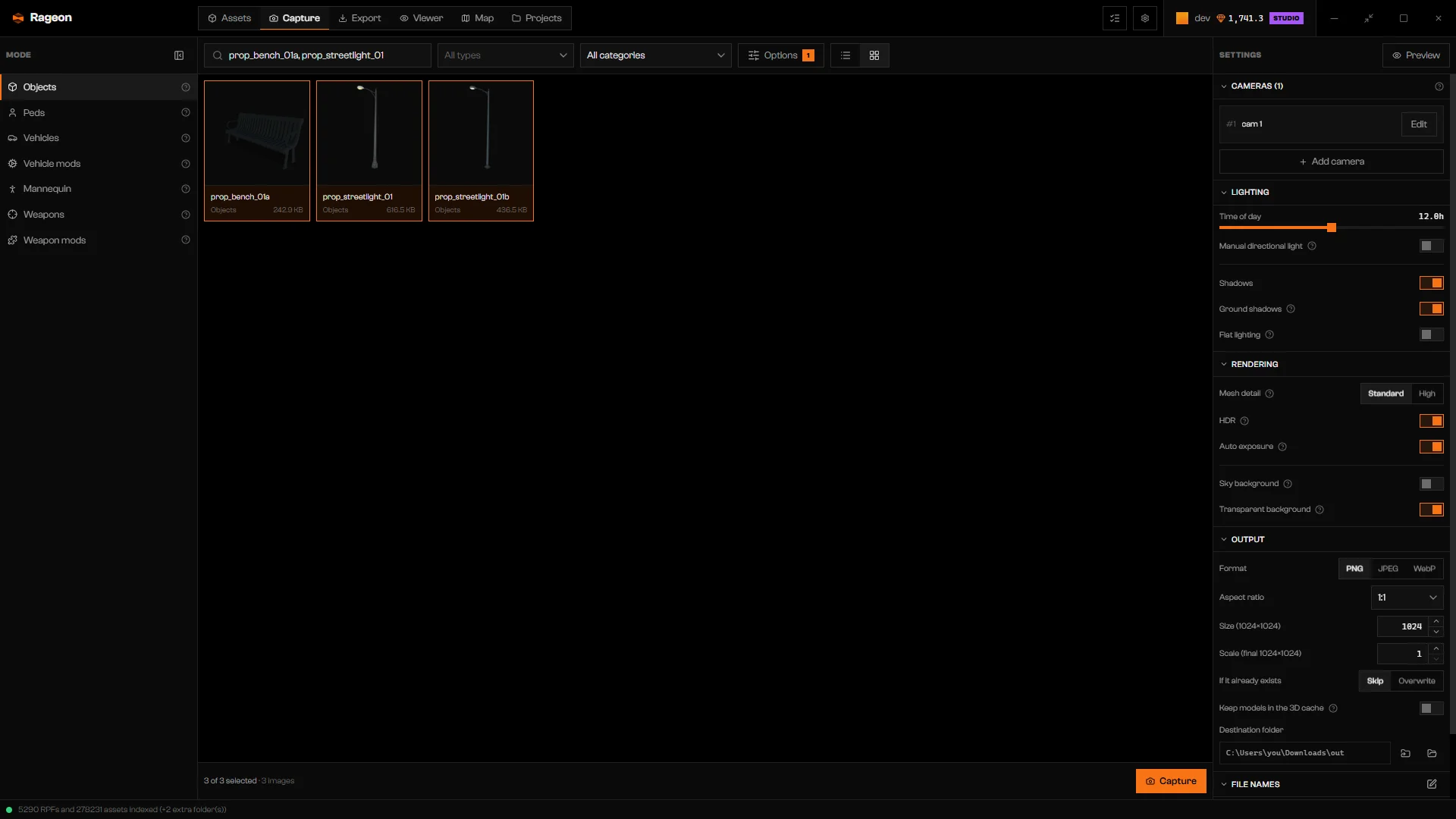Click the orange Capture button
Image resolution: width=1456 pixels, height=819 pixels.
click(x=1171, y=781)
